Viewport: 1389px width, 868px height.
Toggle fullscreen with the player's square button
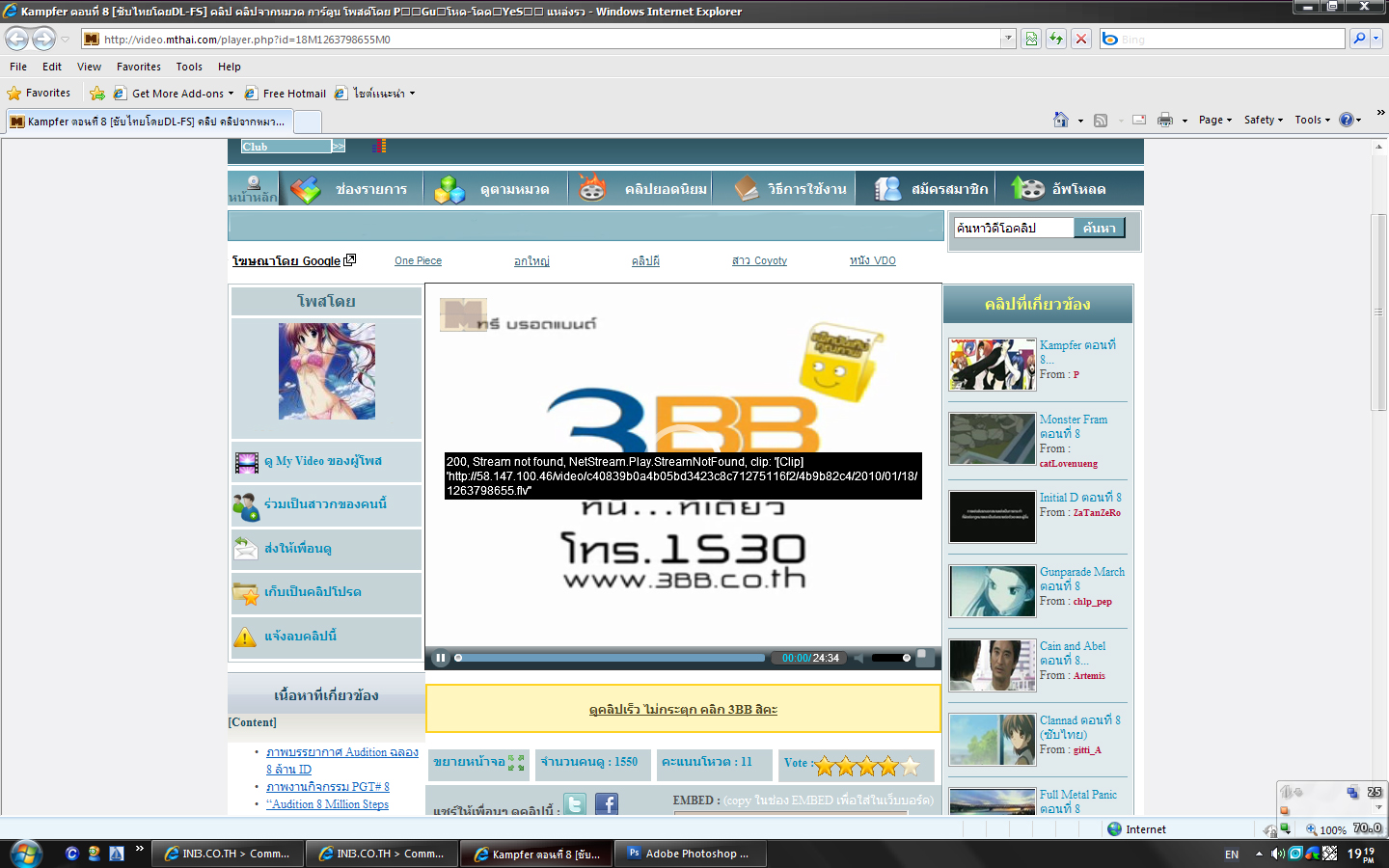coord(924,658)
